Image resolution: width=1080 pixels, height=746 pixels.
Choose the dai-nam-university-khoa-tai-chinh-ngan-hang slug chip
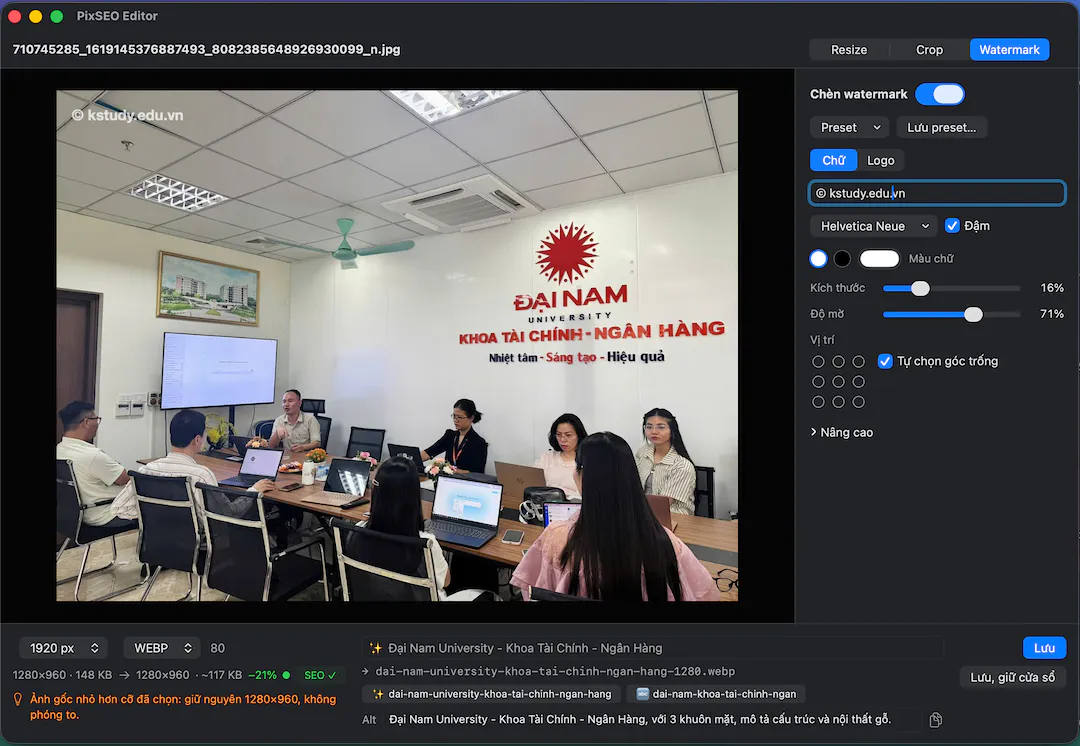492,694
